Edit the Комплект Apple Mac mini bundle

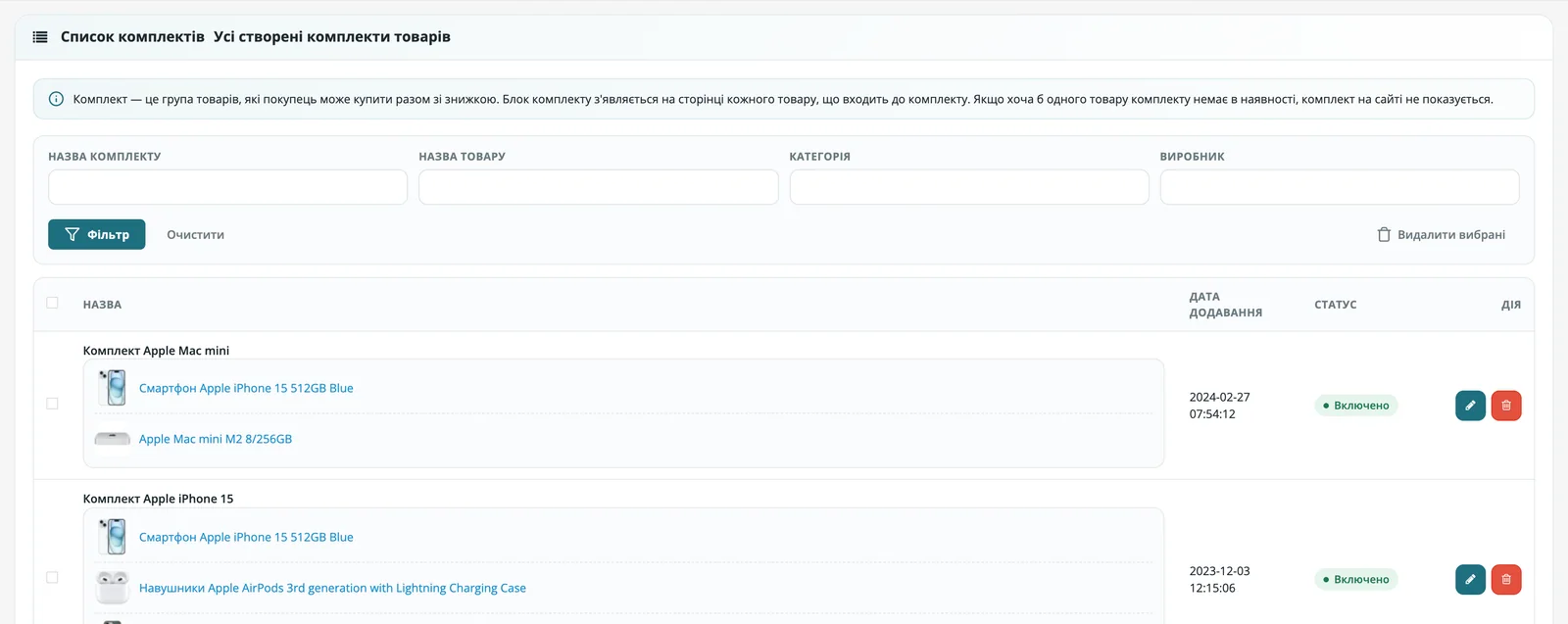[1470, 406]
